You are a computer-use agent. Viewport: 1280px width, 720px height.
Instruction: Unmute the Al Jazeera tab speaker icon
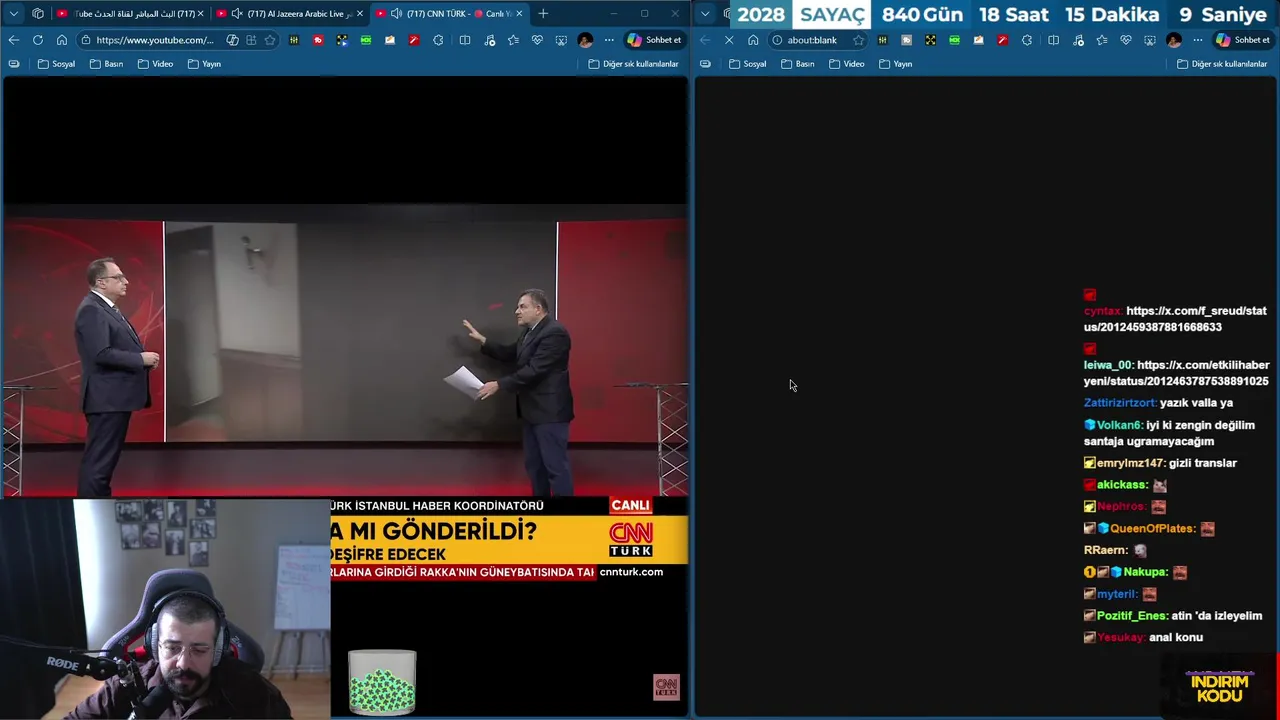(x=237, y=14)
